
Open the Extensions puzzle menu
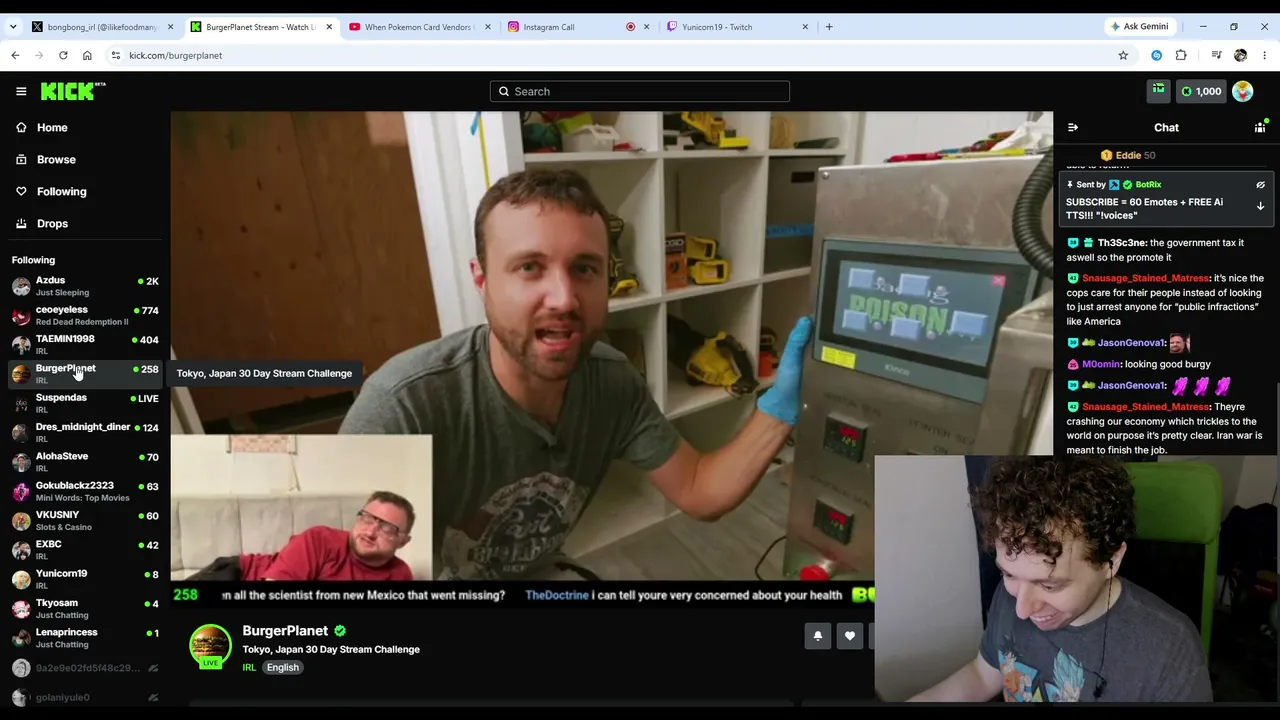point(1181,55)
